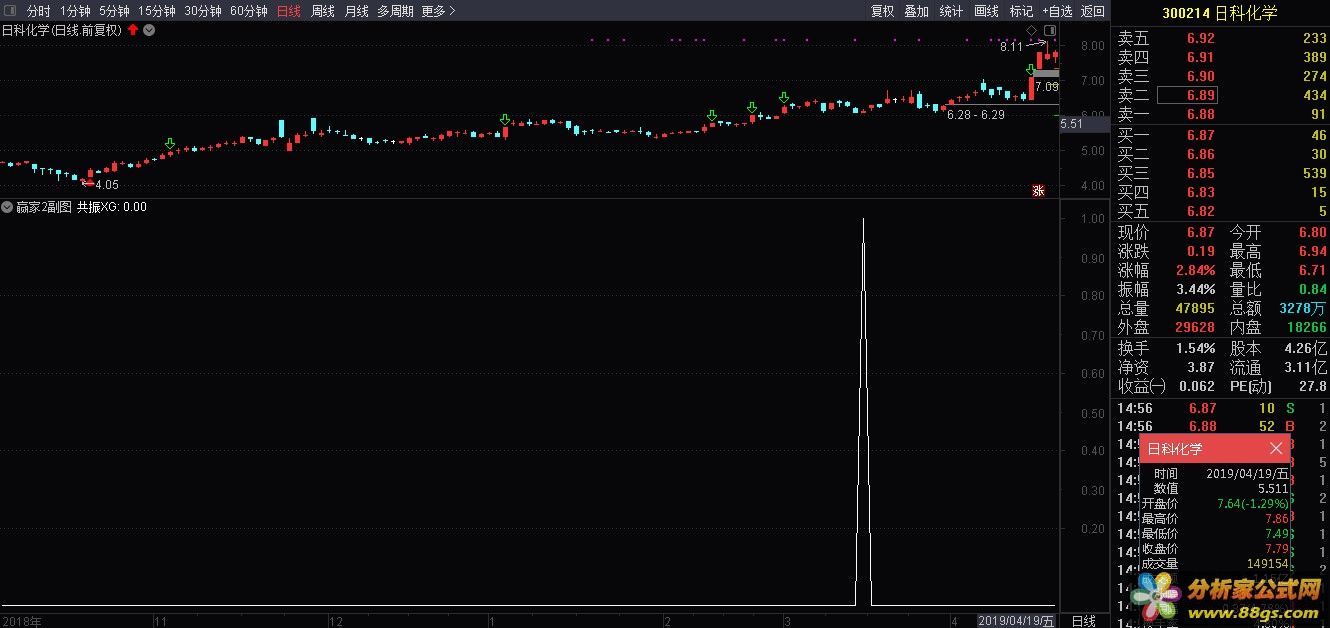Click the 买一 price 6.87

pos(1200,136)
